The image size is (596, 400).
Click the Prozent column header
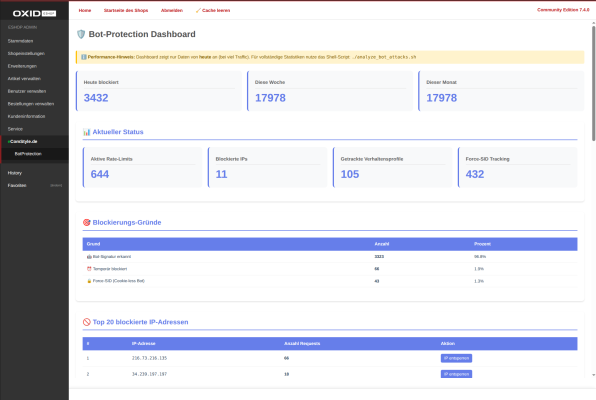[482, 244]
